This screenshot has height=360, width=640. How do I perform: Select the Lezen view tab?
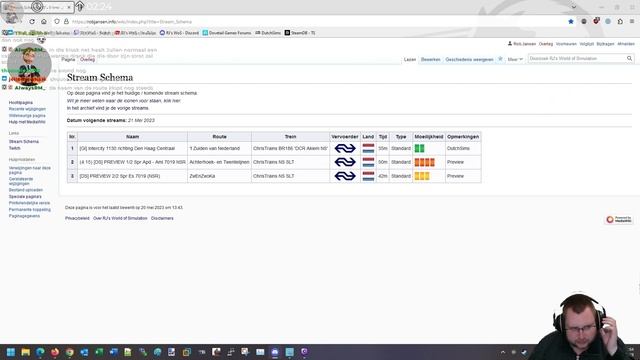pyautogui.click(x=410, y=59)
